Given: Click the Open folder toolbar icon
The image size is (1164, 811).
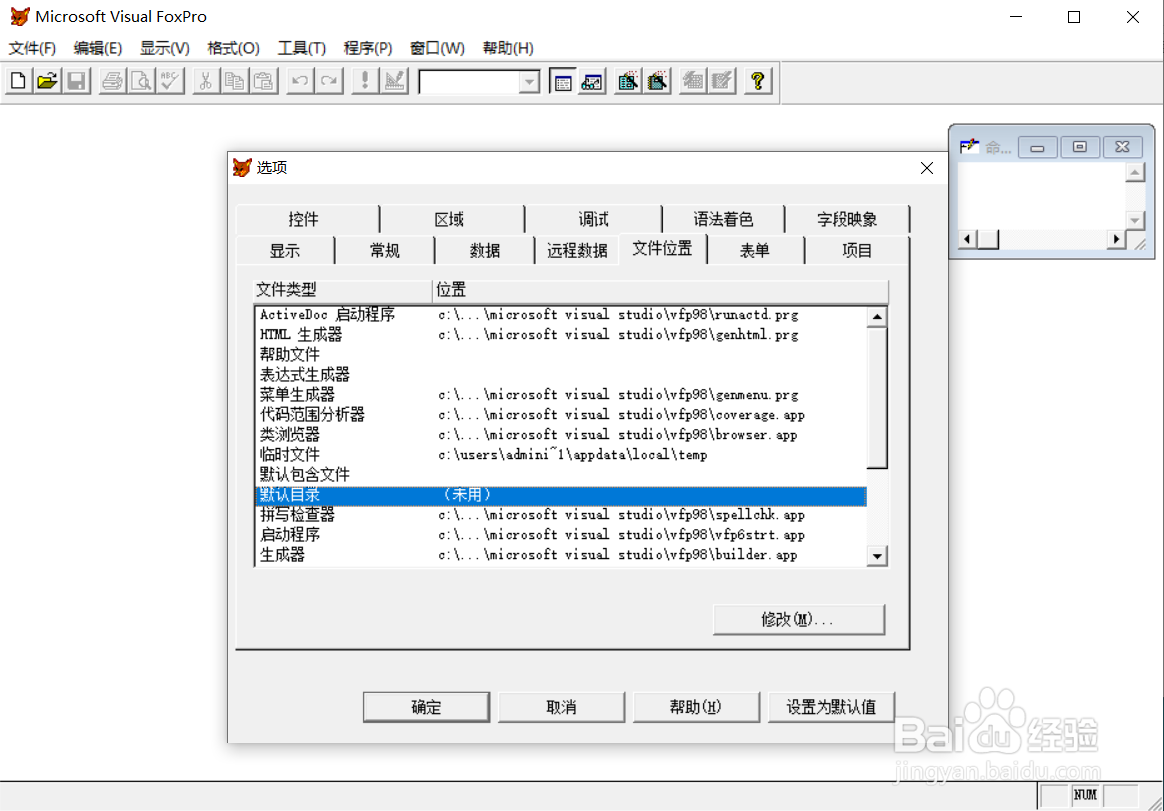Looking at the screenshot, I should point(47,81).
